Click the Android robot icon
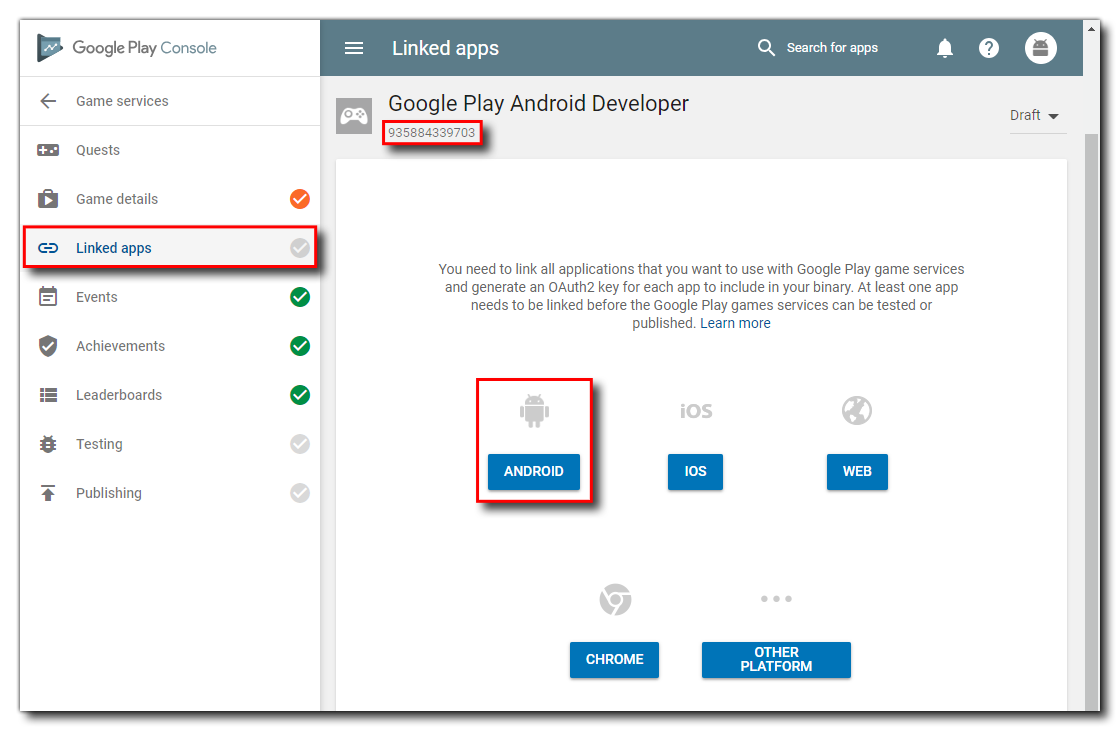Image resolution: width=1120 pixels, height=731 pixels. pos(534,411)
